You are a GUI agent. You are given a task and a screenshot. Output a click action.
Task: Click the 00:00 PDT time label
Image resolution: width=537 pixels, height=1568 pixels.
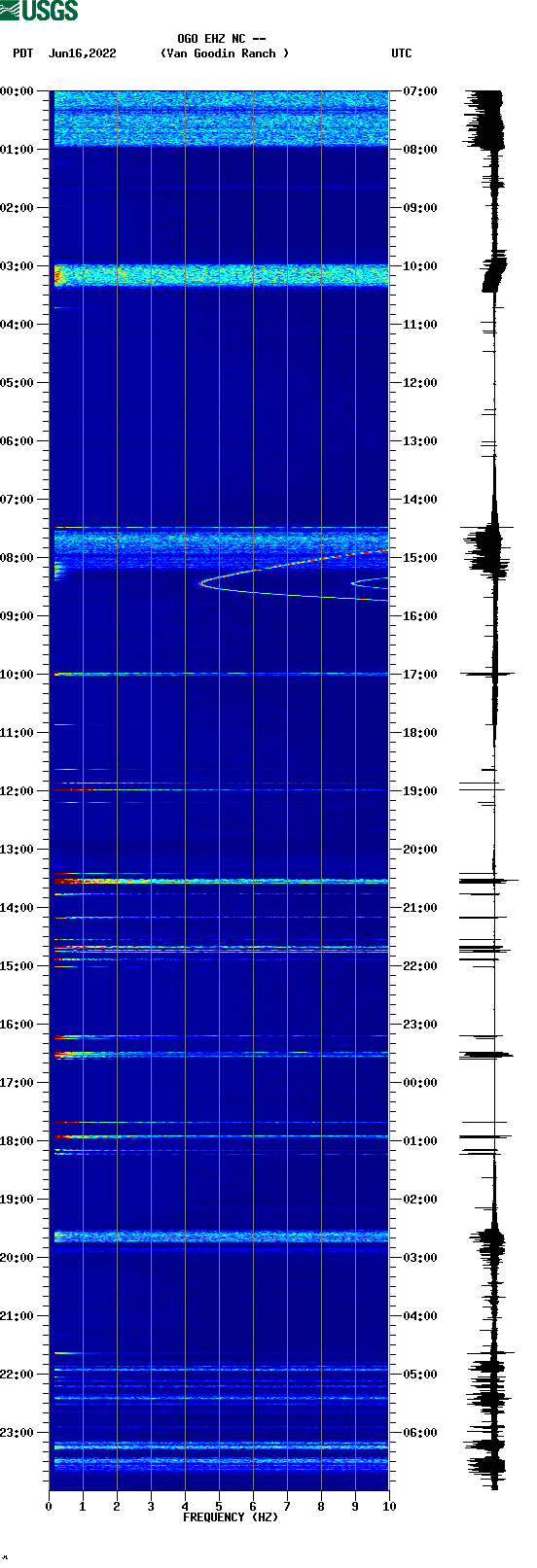tap(17, 91)
